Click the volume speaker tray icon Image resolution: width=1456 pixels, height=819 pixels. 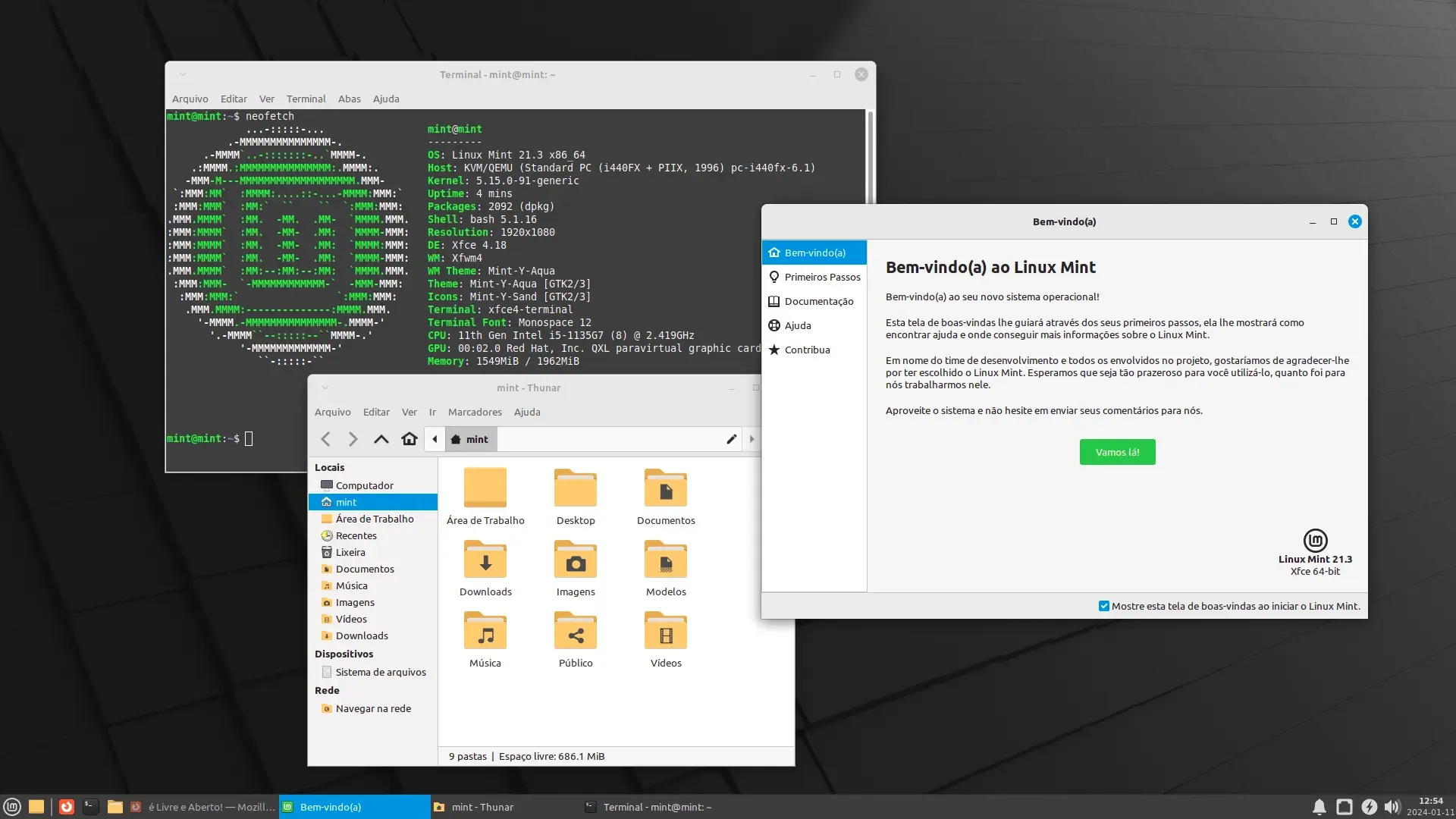point(1392,807)
